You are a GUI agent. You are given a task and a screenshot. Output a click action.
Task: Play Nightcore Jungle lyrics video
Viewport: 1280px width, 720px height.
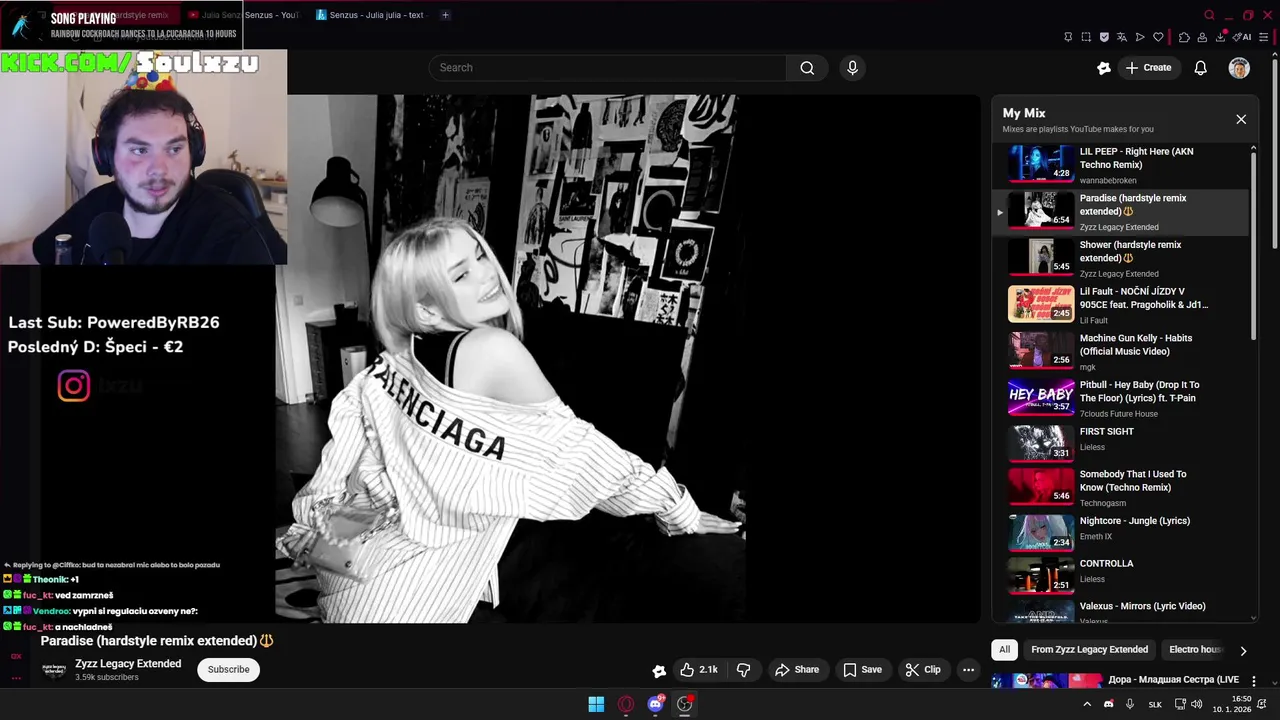coord(1120,533)
